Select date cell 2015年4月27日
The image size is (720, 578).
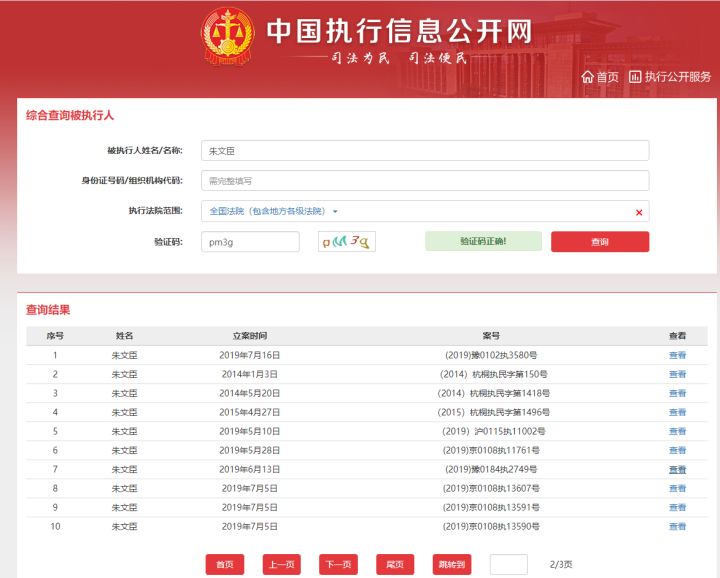(x=250, y=412)
